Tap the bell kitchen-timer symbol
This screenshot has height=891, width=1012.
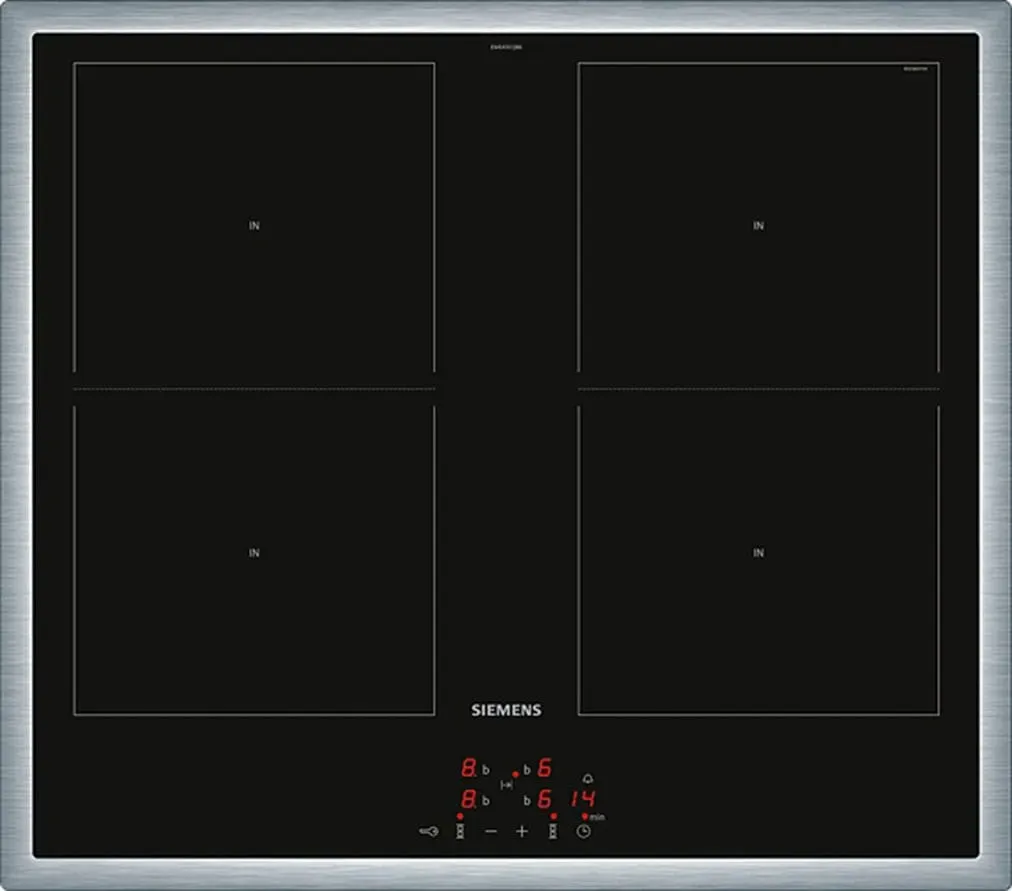tap(588, 779)
